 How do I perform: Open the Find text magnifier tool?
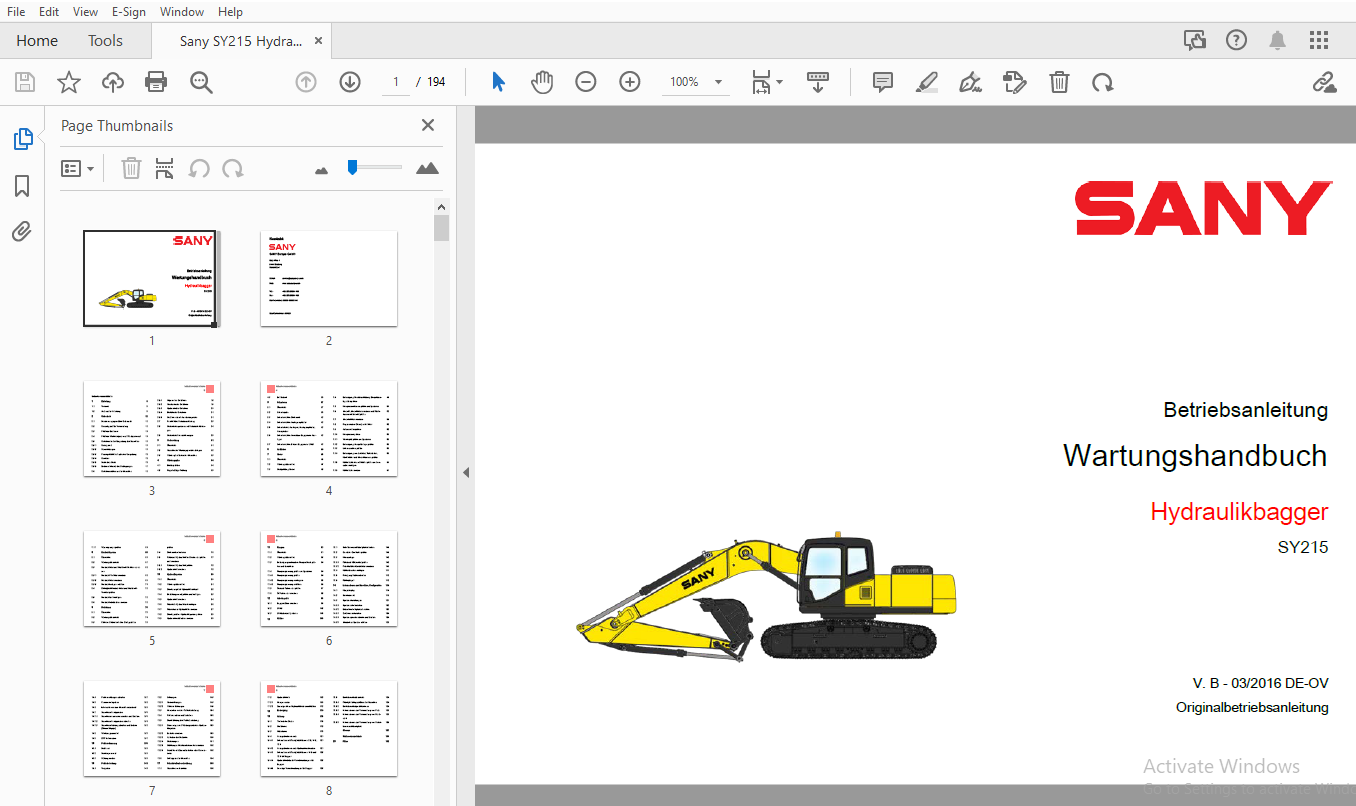tap(201, 82)
